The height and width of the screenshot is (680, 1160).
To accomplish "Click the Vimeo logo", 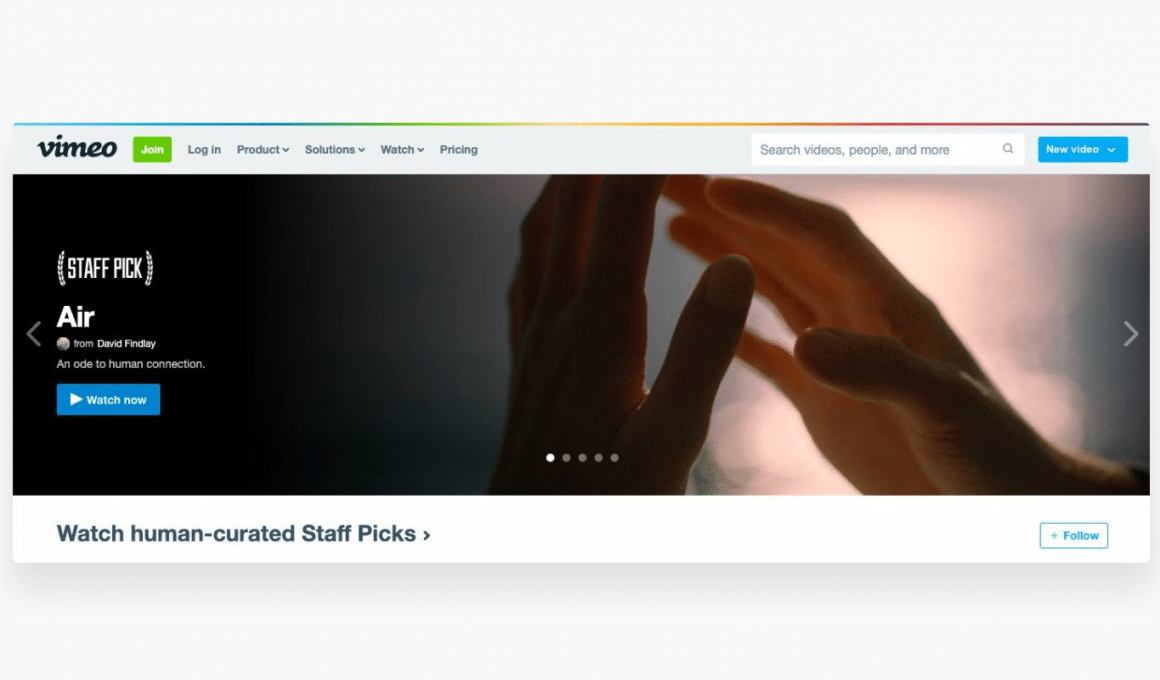I will (x=77, y=148).
